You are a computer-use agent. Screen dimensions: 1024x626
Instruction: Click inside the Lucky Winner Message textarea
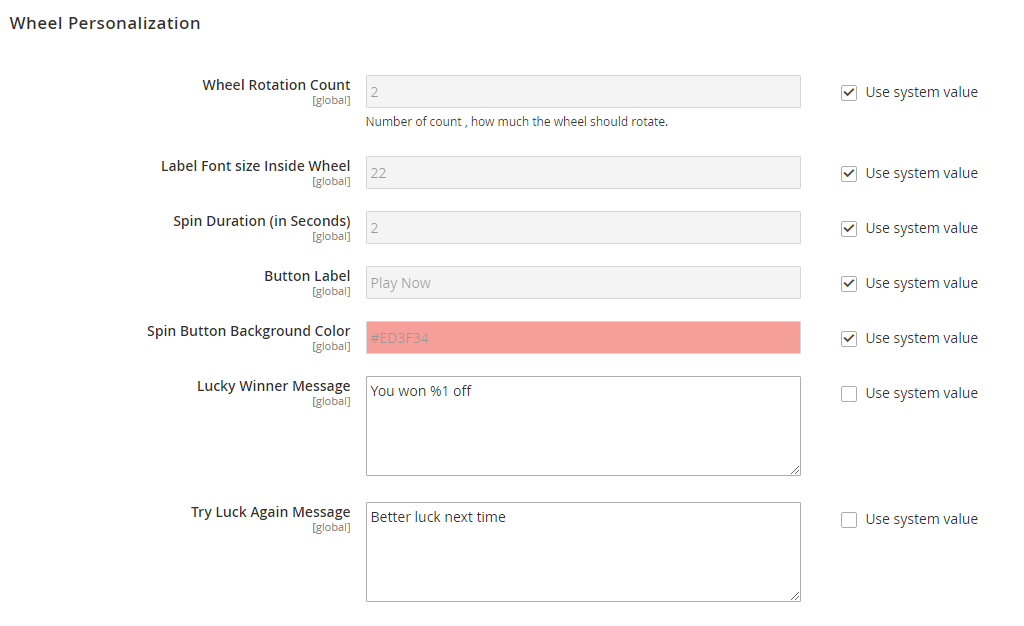click(x=583, y=426)
